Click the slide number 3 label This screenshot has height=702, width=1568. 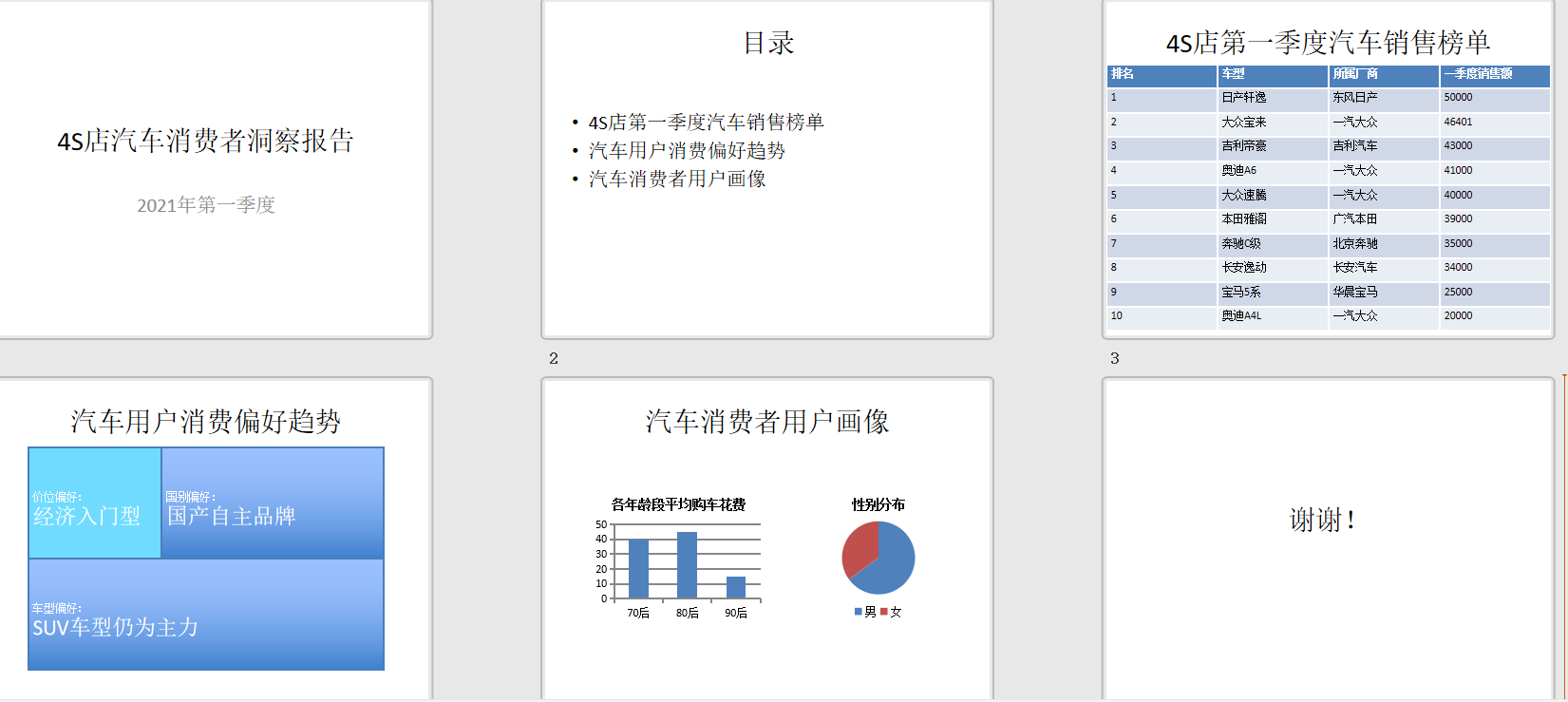coord(1115,358)
